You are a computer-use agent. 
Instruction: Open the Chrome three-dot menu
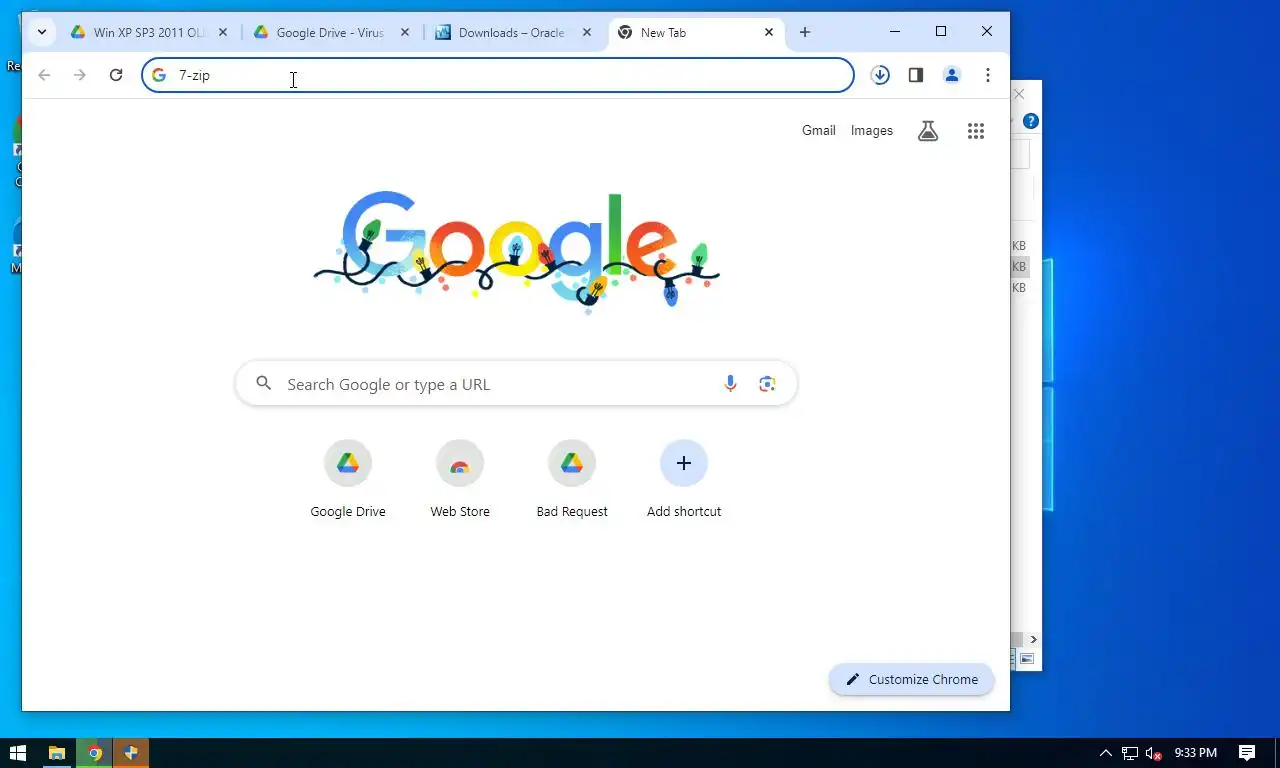(x=988, y=75)
